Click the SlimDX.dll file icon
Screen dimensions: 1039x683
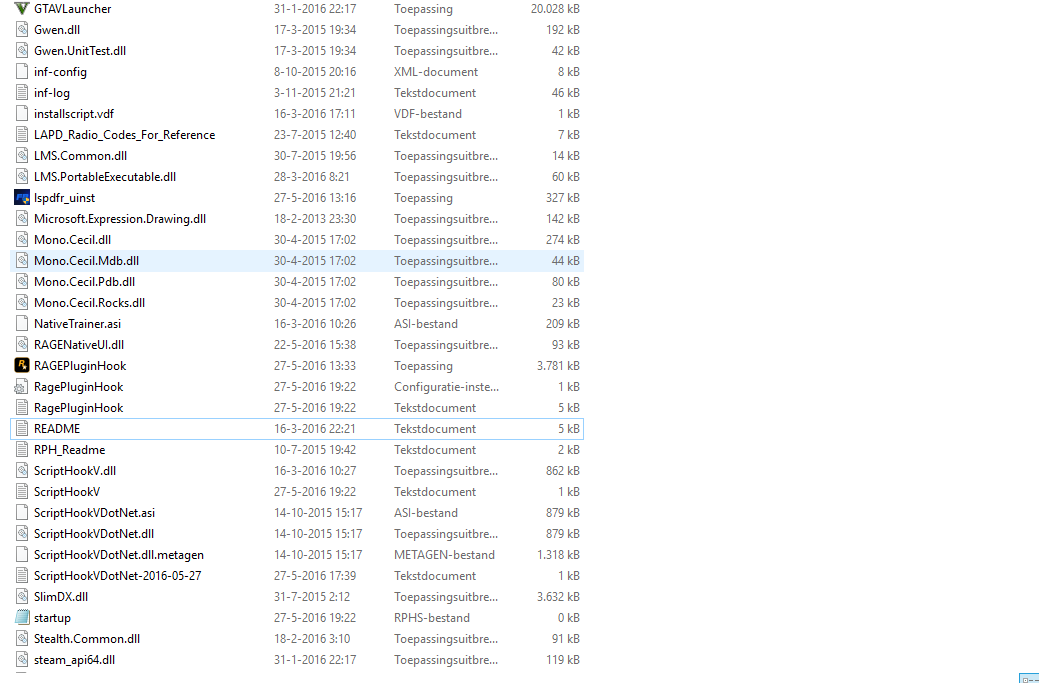tap(22, 597)
